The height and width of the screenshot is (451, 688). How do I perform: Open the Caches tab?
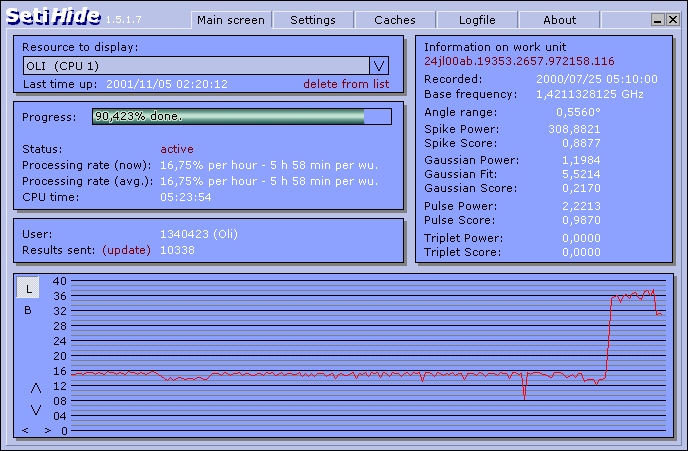coord(395,20)
